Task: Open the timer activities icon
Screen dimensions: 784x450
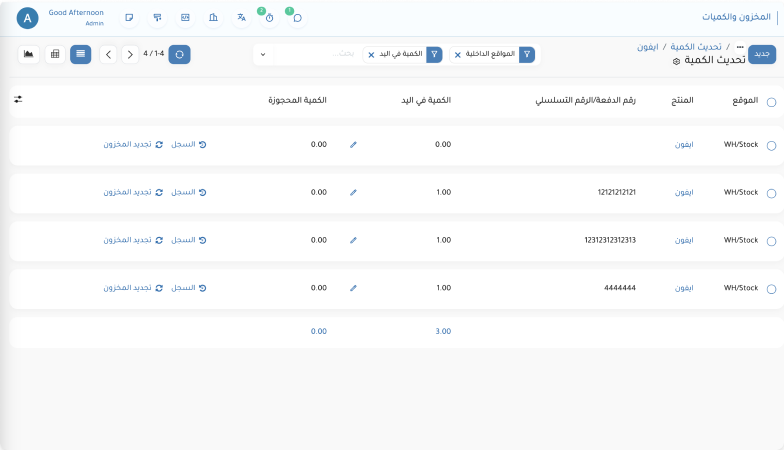Action: tap(269, 18)
